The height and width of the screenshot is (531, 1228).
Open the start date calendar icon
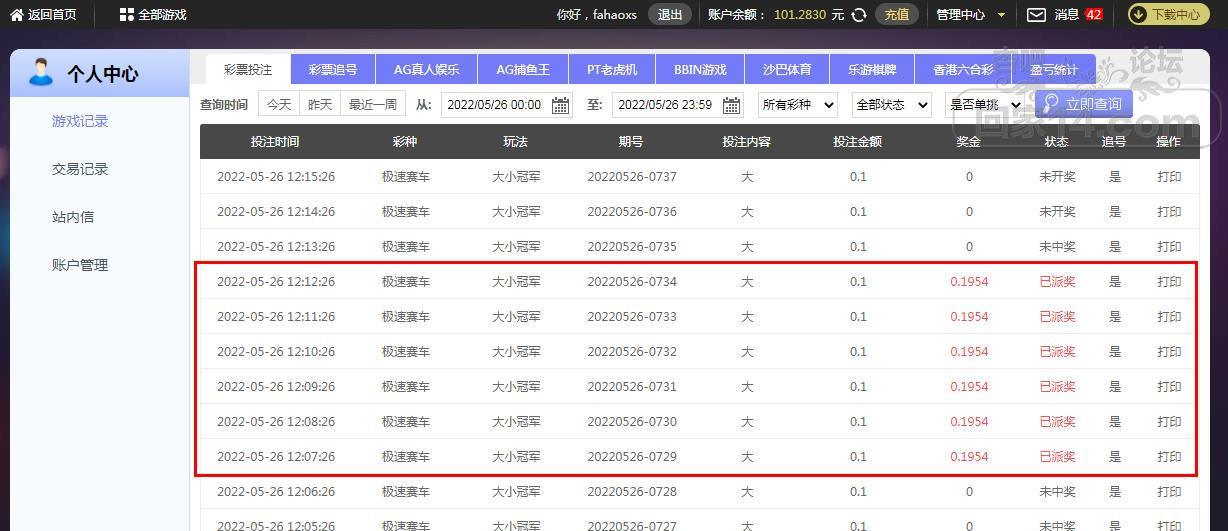pyautogui.click(x=561, y=105)
